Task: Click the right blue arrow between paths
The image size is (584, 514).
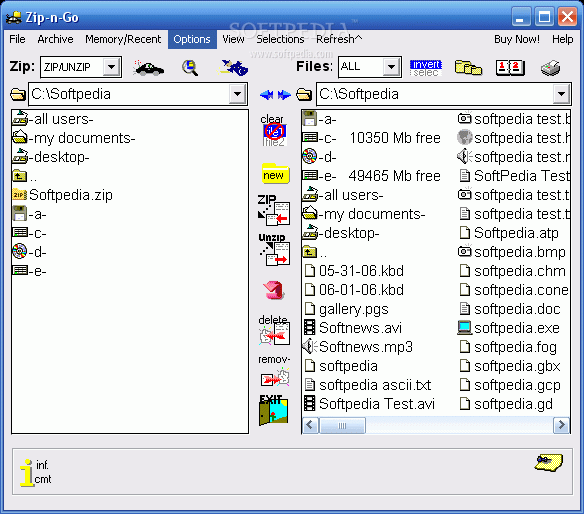Action: tap(284, 95)
